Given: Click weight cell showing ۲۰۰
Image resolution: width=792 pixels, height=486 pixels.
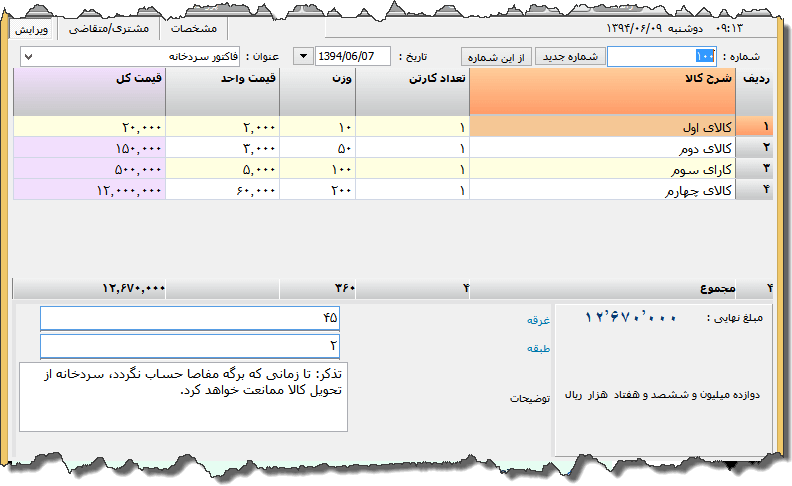Looking at the screenshot, I should click(317, 190).
